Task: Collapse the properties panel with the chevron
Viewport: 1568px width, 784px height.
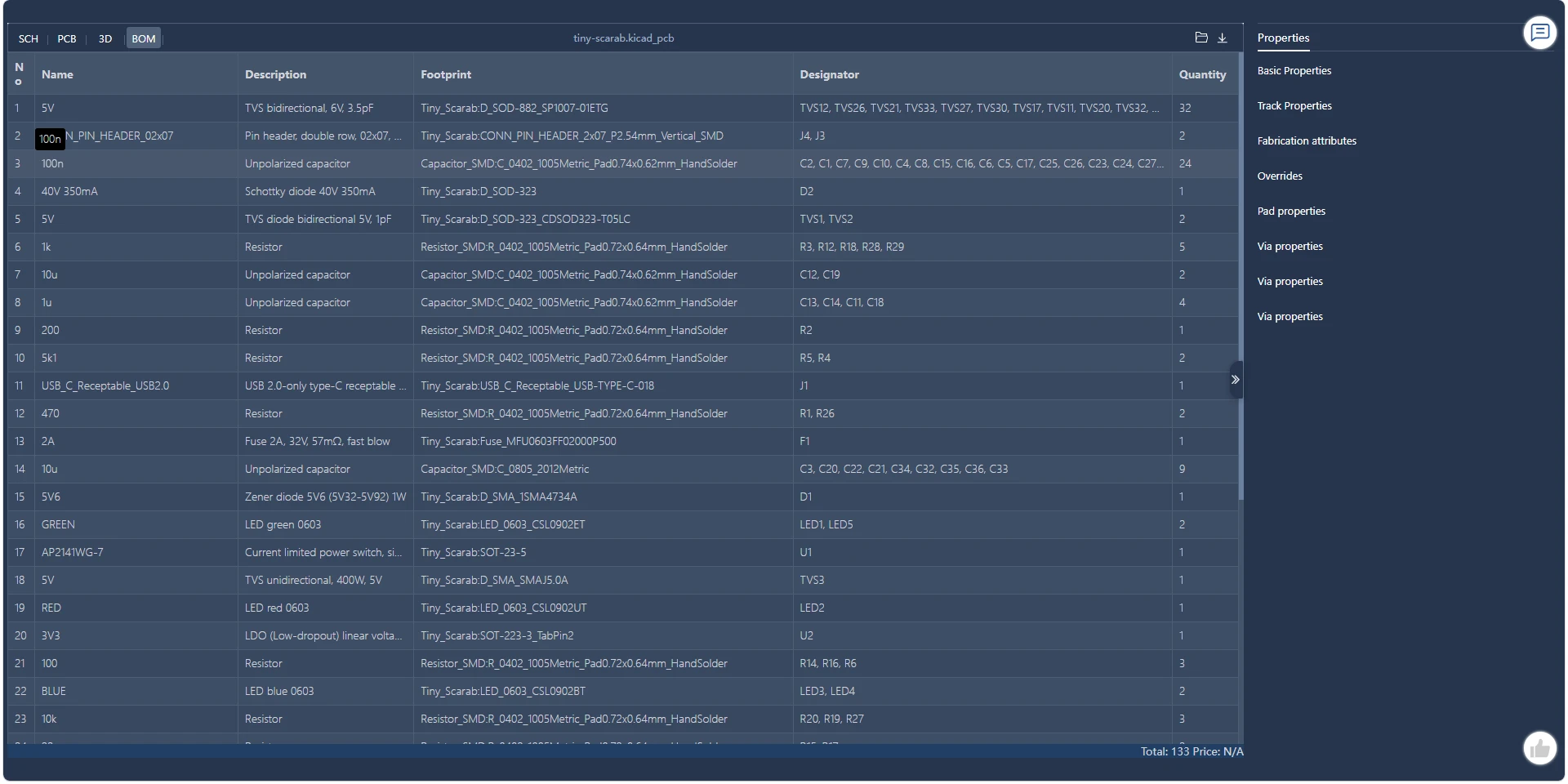Action: click(1235, 380)
